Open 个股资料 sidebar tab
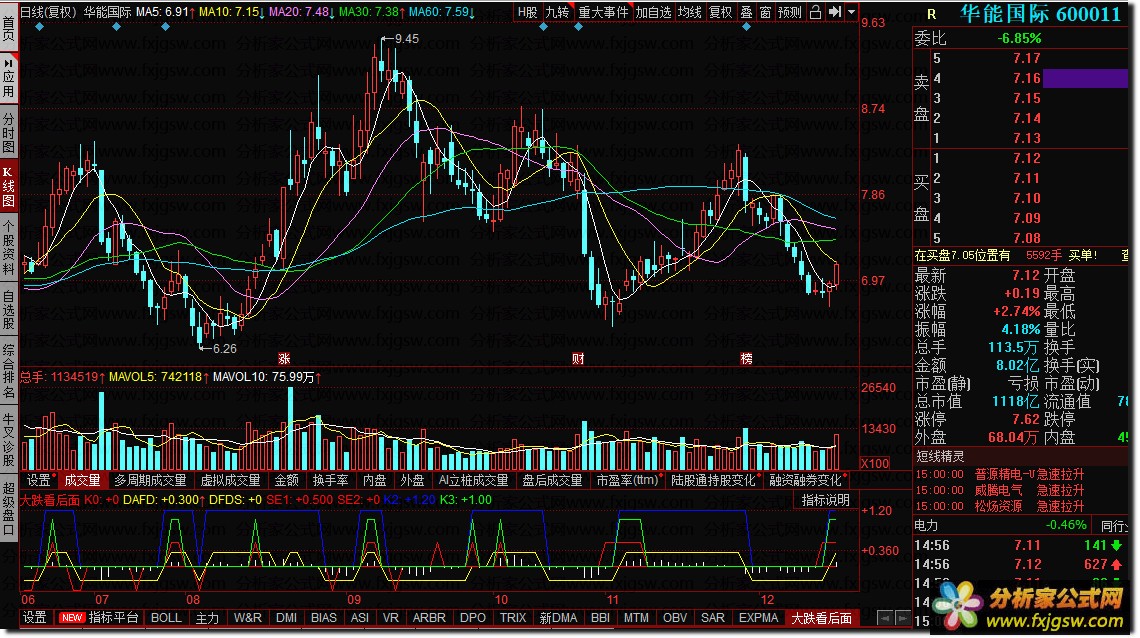This screenshot has height=638, width=1140. (x=9, y=247)
